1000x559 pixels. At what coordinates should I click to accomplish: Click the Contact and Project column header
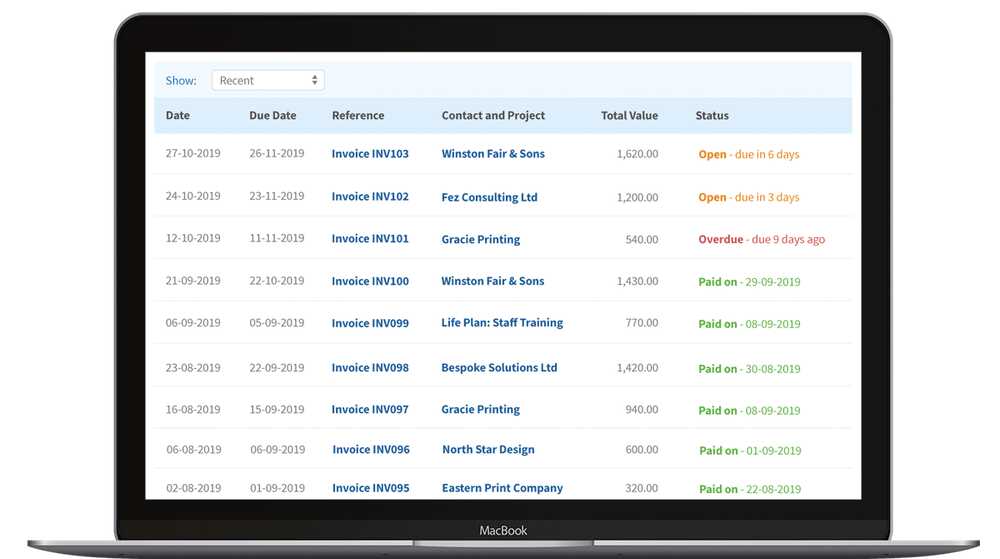point(493,115)
